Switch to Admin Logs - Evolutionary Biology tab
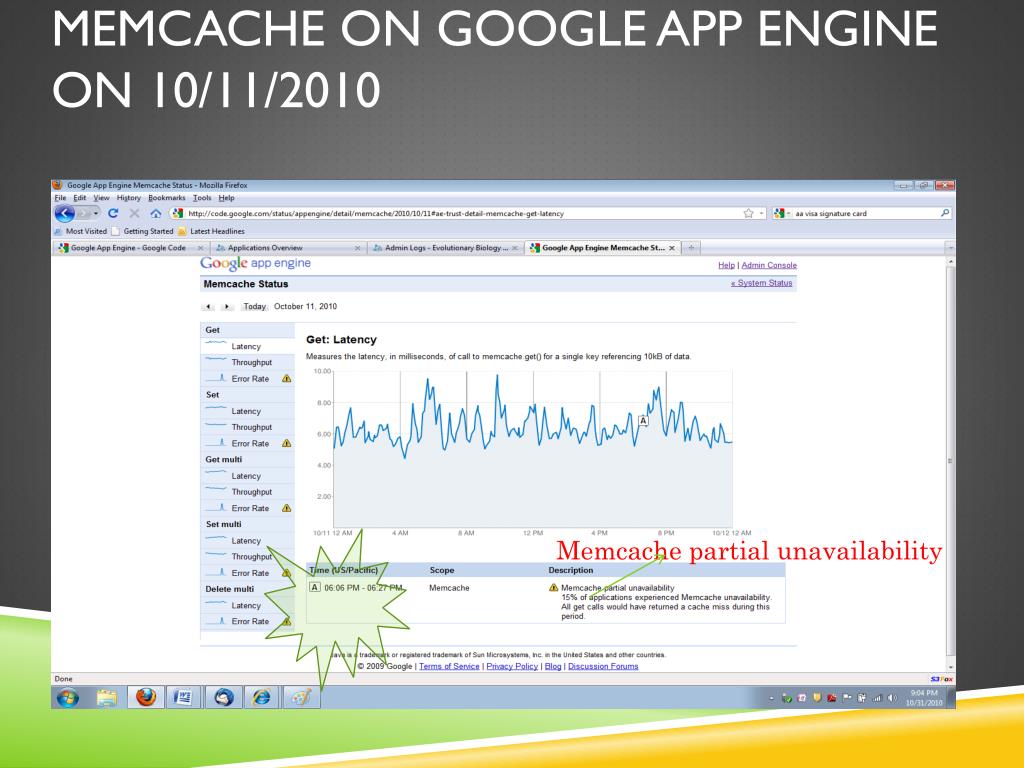This screenshot has width=1024, height=768. click(445, 248)
